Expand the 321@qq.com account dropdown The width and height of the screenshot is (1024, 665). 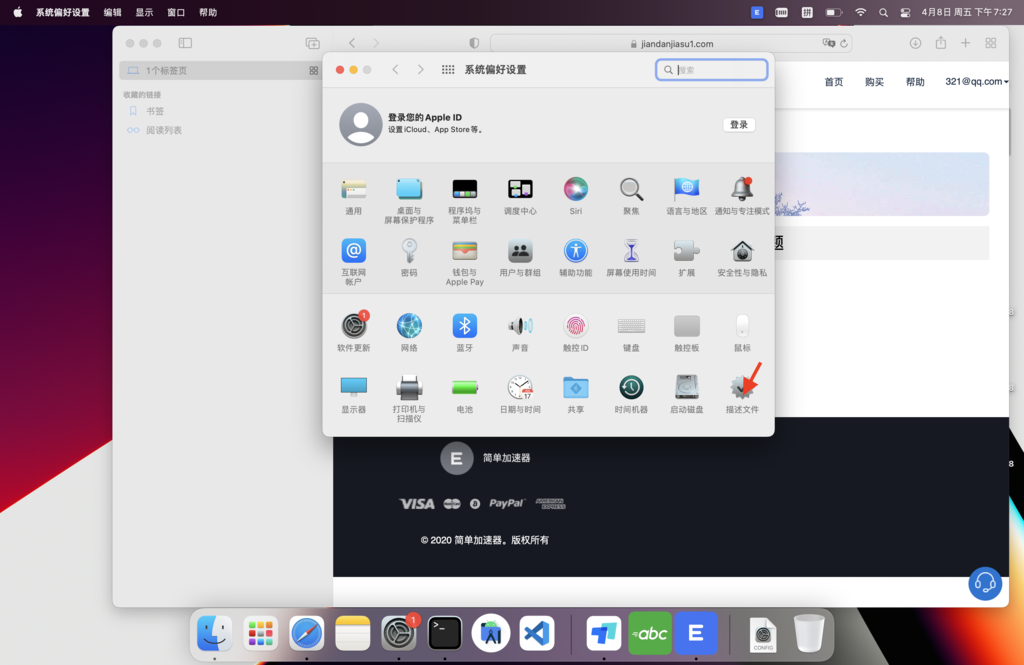[x=976, y=82]
